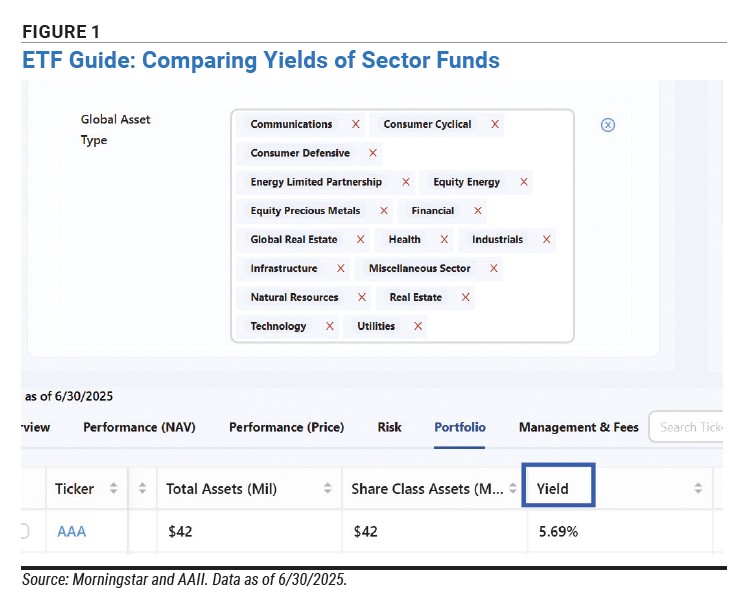Open the Management & Fees tab
Image resolution: width=745 pixels, height=607 pixels.
579,427
